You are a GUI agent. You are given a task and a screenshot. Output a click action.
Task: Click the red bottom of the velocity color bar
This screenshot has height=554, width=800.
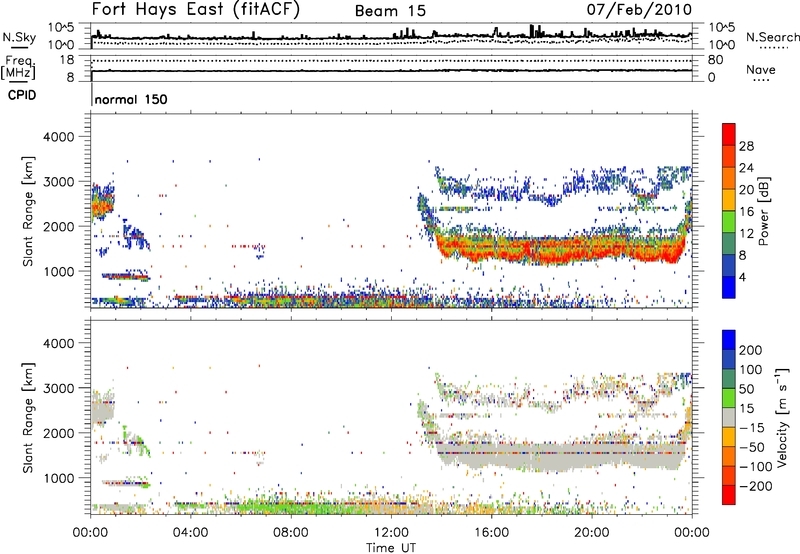pos(729,495)
